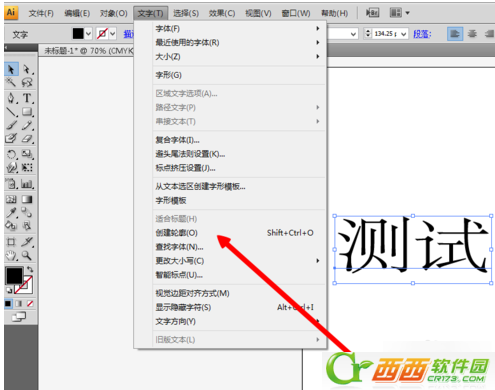495x390 pixels.
Task: Set Color fill mode in toolbox
Action: 8,303
